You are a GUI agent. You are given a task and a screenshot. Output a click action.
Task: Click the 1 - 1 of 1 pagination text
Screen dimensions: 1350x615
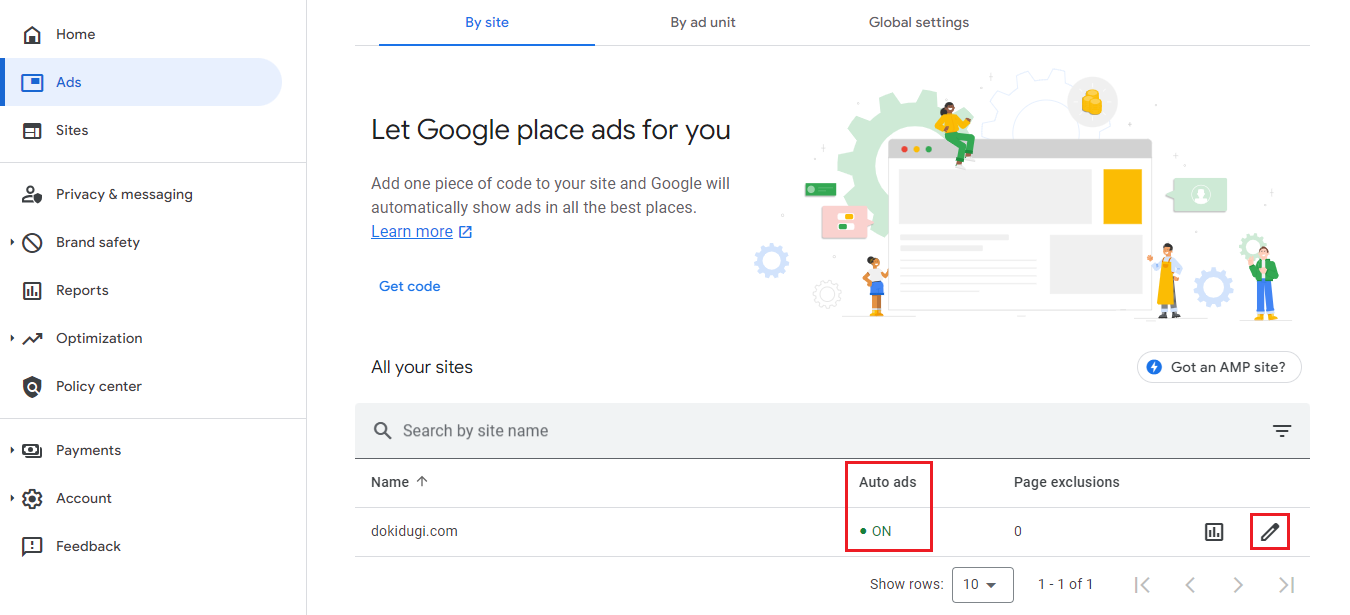[x=1065, y=584]
